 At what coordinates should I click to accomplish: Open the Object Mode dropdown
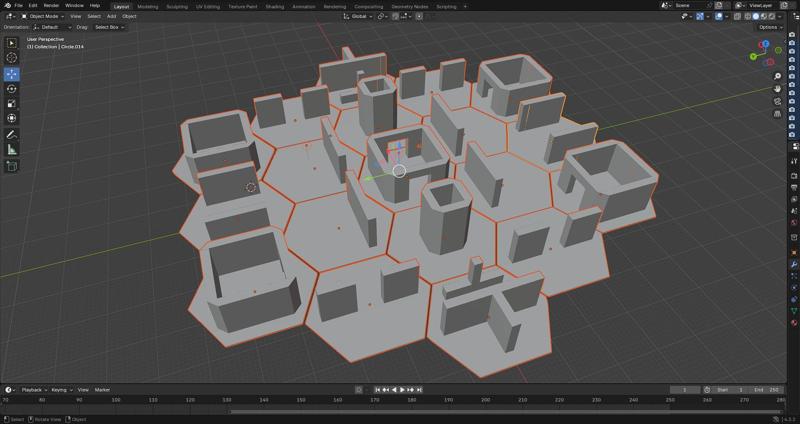pyautogui.click(x=43, y=16)
